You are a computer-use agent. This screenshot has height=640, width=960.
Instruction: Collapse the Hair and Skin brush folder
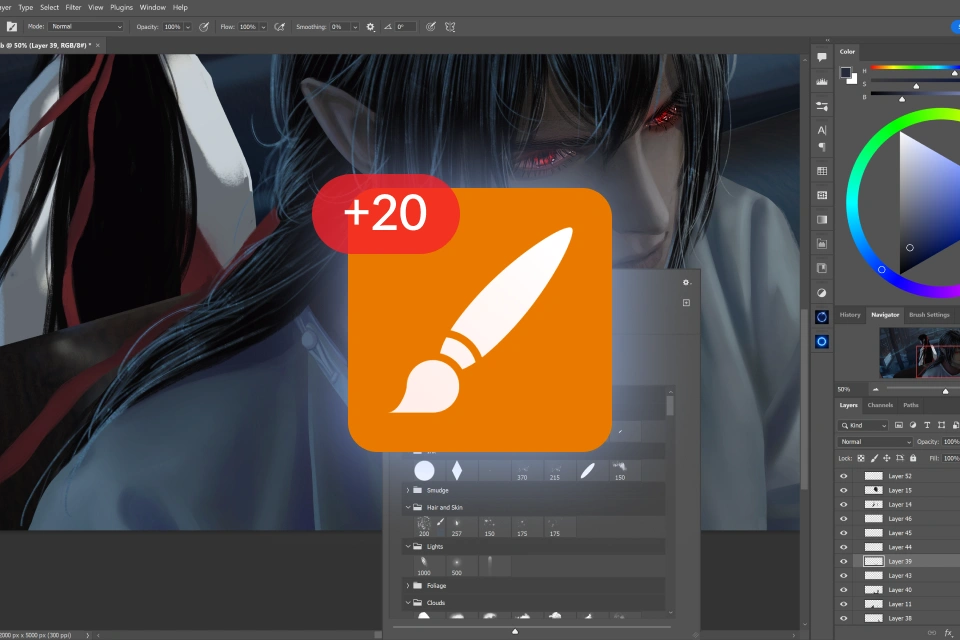coord(408,507)
